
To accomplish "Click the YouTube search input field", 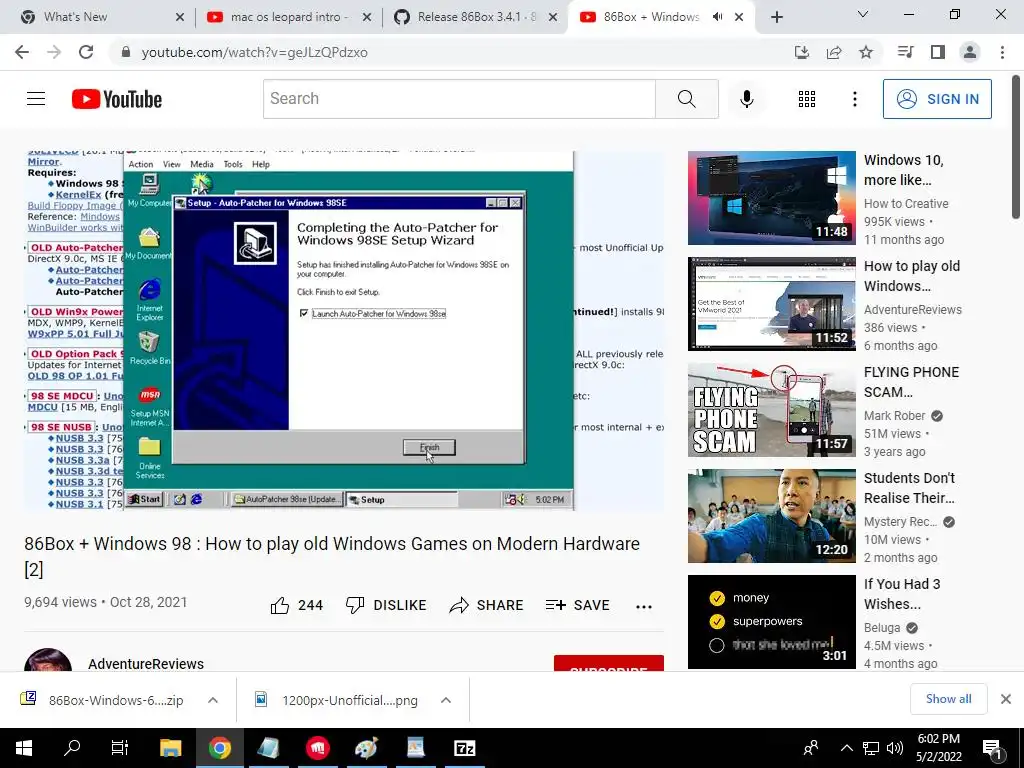I will click(459, 99).
